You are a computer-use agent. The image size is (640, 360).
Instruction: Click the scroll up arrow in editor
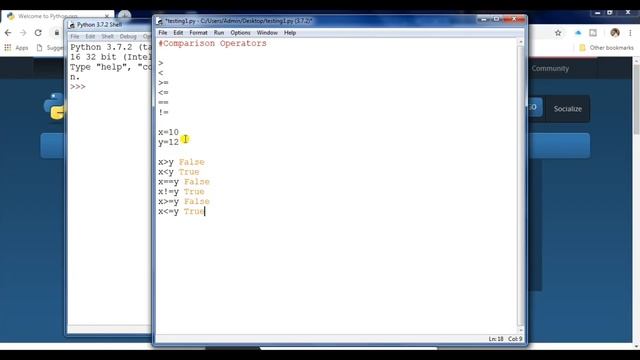pyautogui.click(x=521, y=42)
